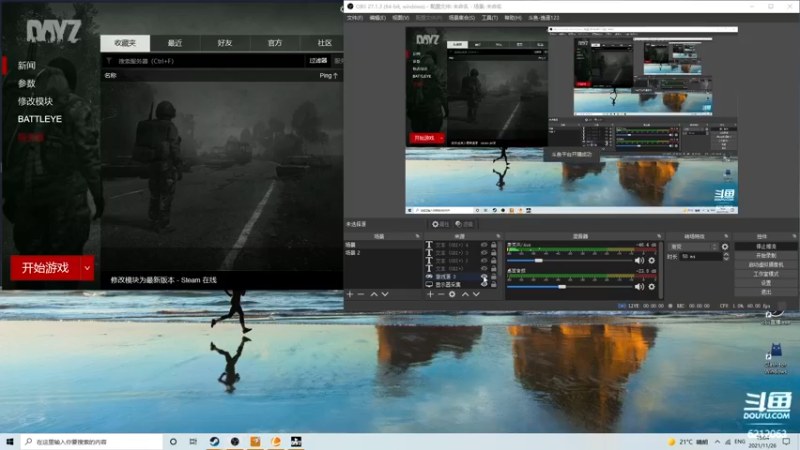This screenshot has height=450, width=800.
Task: Click the red 开始游戏 button
Action: 45,268
